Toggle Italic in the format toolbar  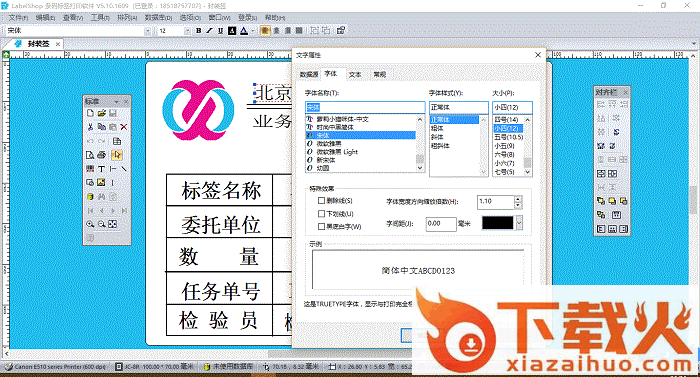coord(209,30)
